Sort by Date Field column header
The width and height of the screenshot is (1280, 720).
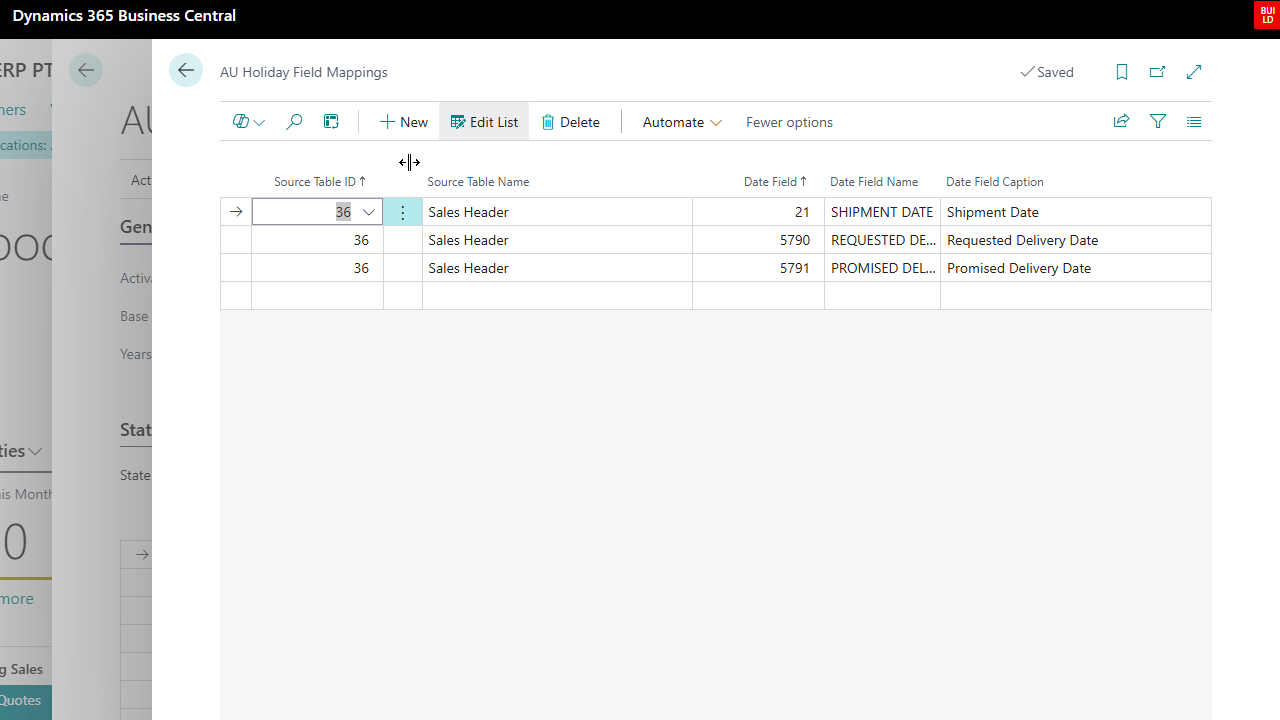click(775, 182)
